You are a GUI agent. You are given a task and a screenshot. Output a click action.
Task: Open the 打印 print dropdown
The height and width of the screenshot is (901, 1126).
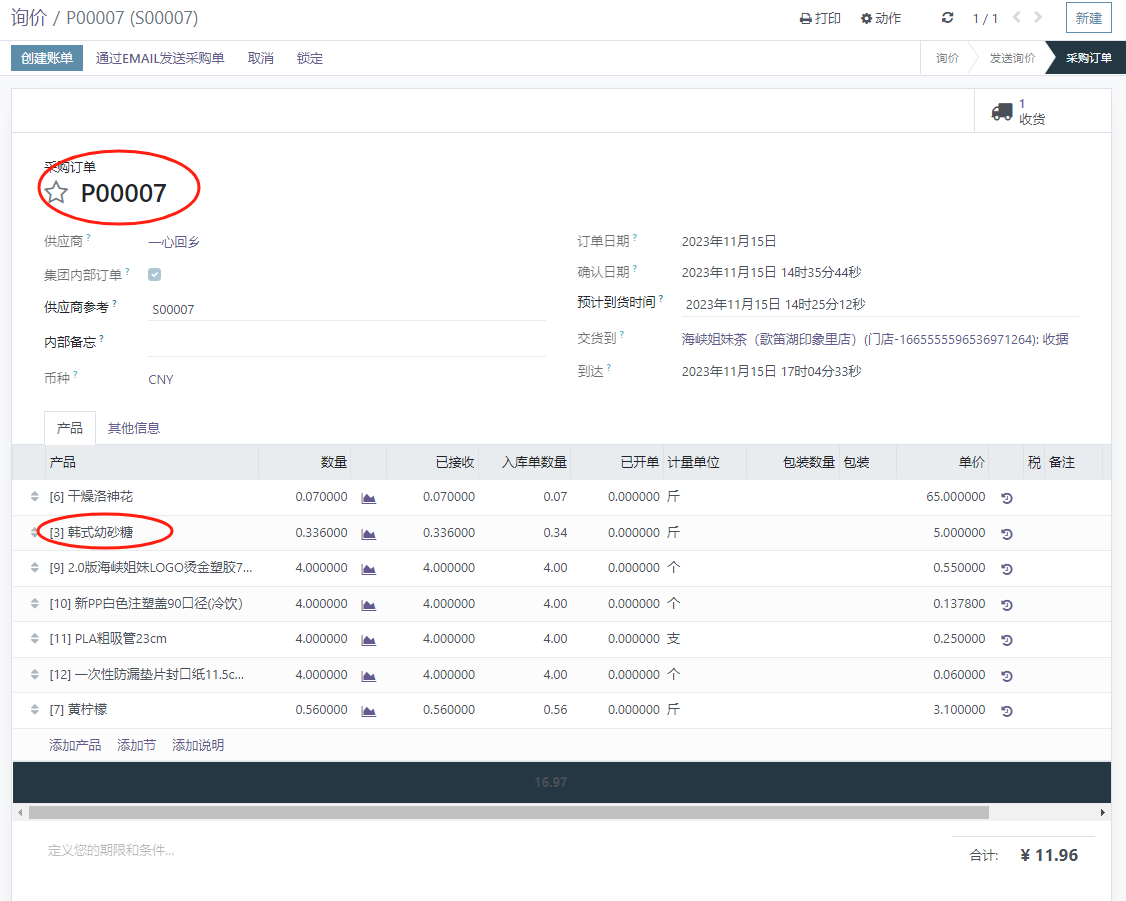[x=821, y=18]
